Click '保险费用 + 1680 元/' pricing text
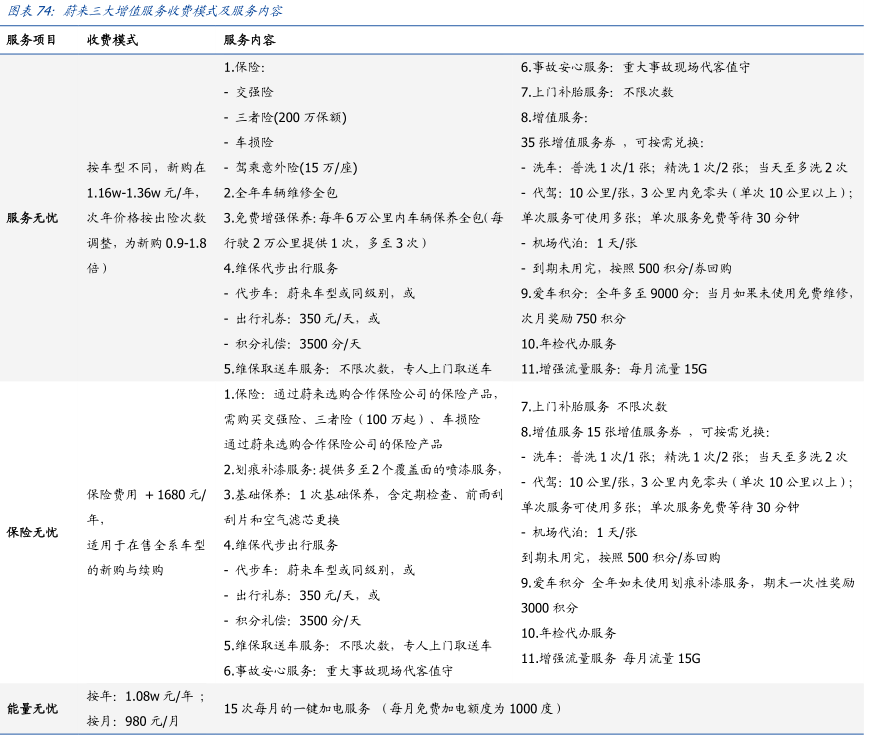 (146, 494)
